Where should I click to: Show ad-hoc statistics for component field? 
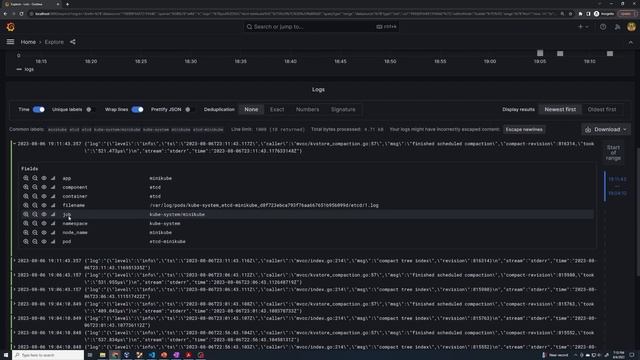tap(53, 187)
